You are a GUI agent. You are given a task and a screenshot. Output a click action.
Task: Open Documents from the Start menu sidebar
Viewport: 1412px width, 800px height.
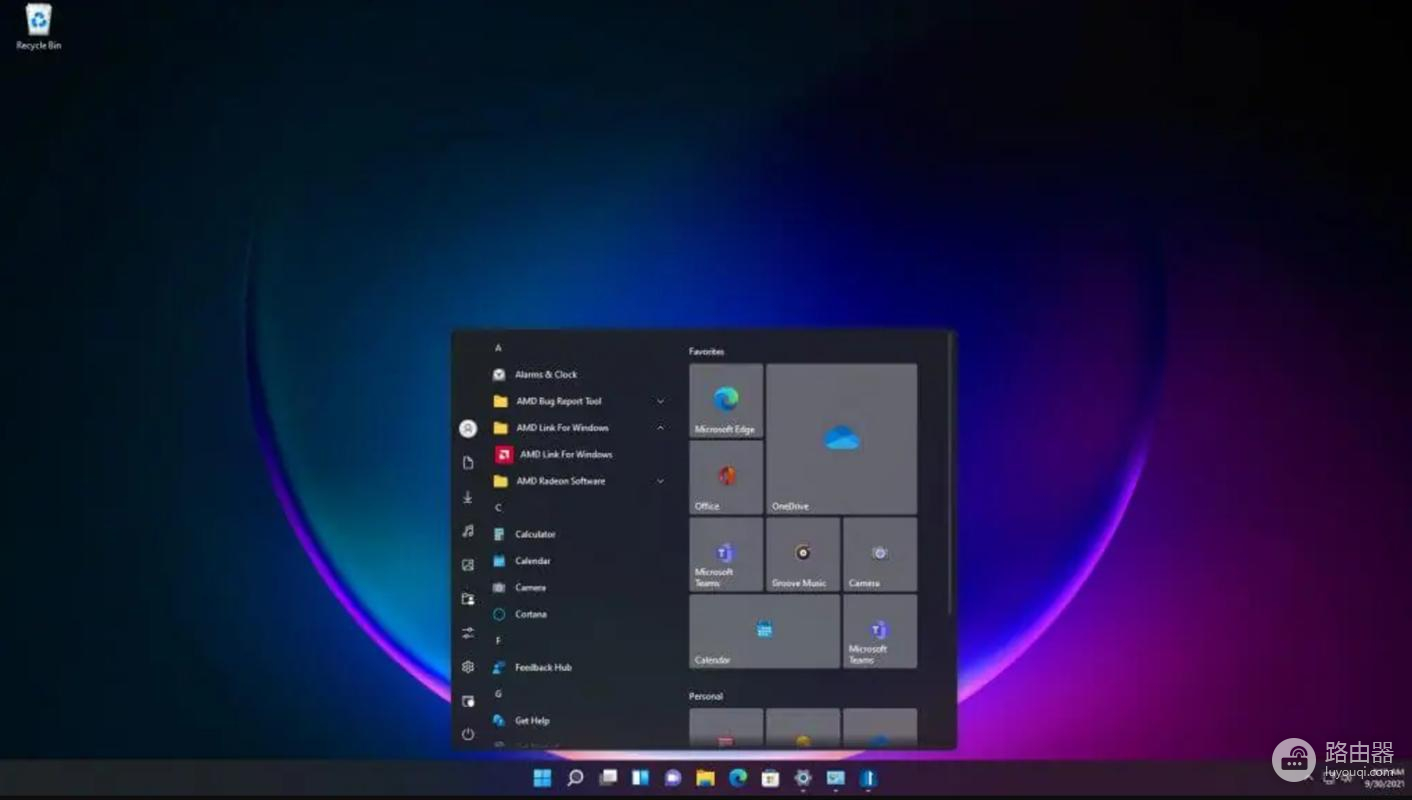[x=467, y=463]
